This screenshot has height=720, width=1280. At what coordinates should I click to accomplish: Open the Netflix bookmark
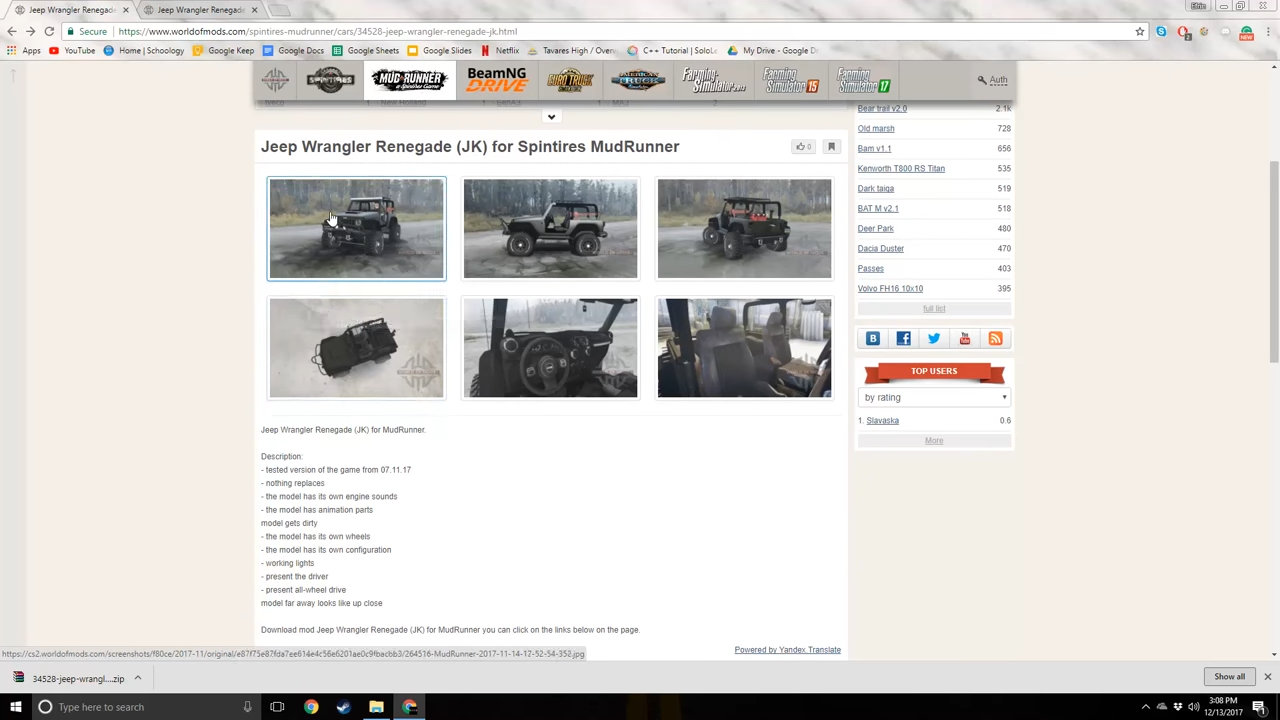[499, 50]
